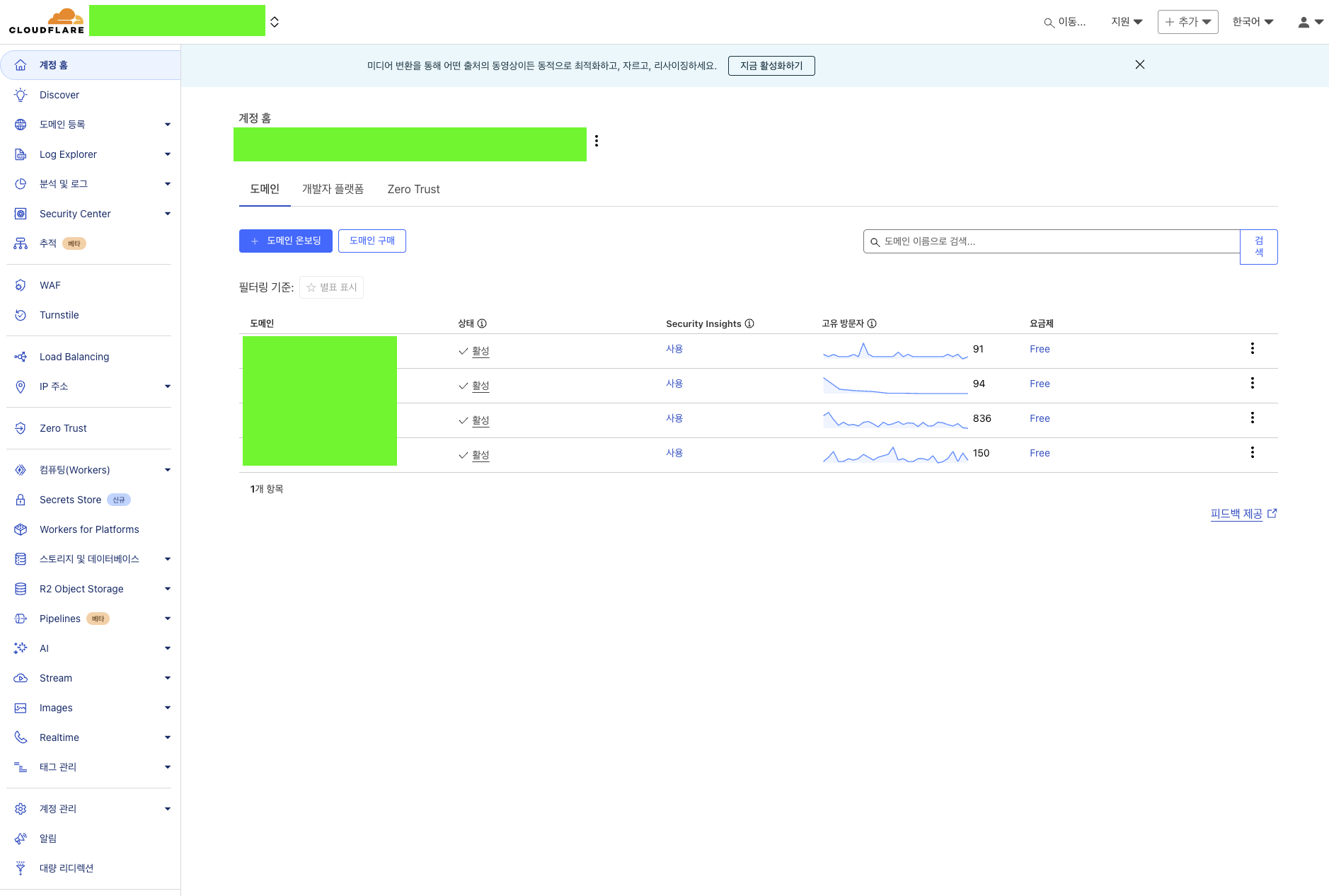Click the 고유 방문자 info icon
This screenshot has height=896, width=1329.
[872, 323]
